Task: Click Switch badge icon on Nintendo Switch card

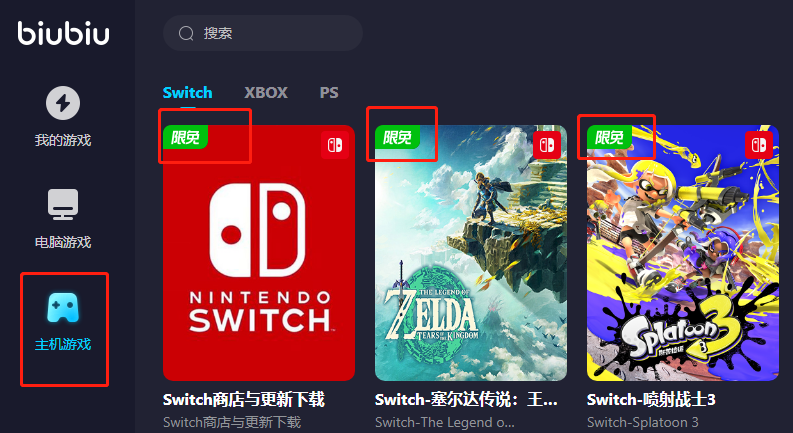Action: coord(335,145)
